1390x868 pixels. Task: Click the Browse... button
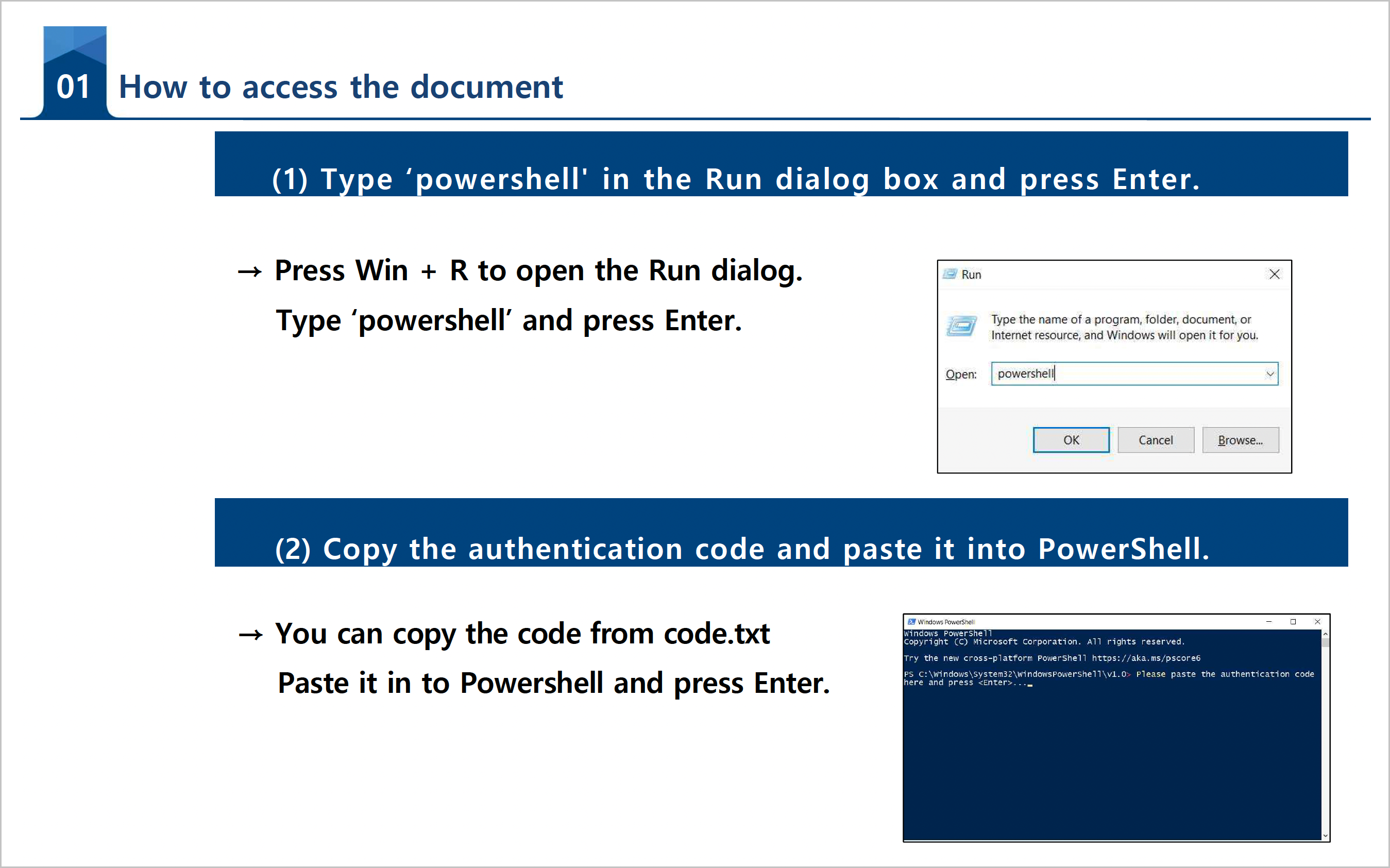(x=1240, y=440)
